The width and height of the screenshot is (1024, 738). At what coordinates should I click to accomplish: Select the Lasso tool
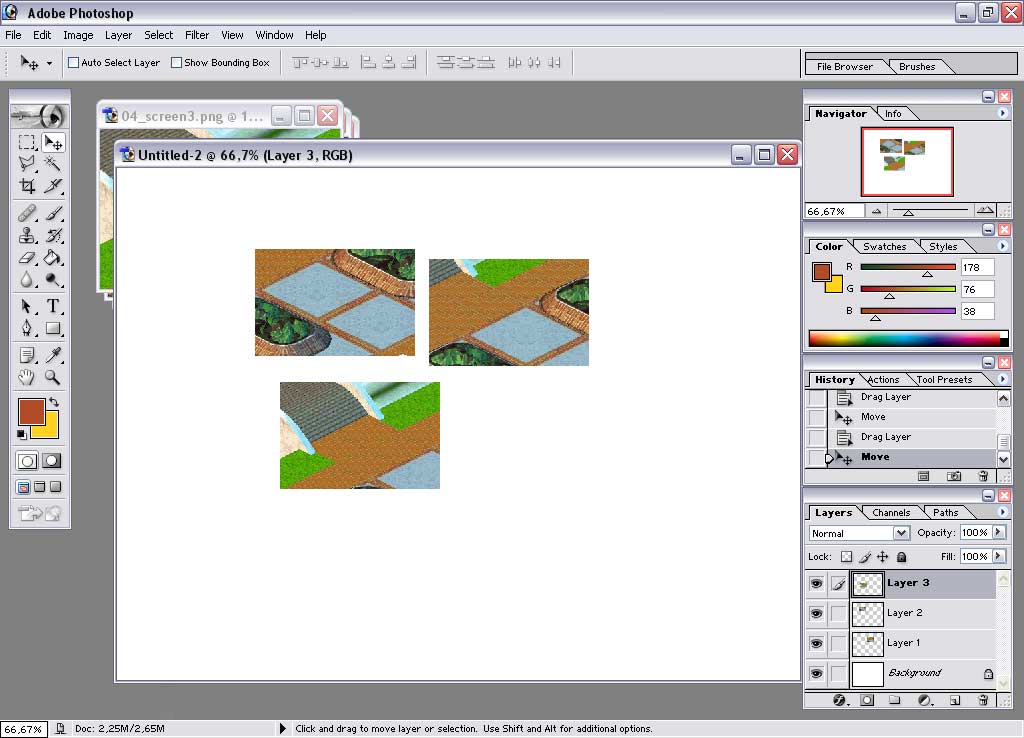(x=27, y=163)
